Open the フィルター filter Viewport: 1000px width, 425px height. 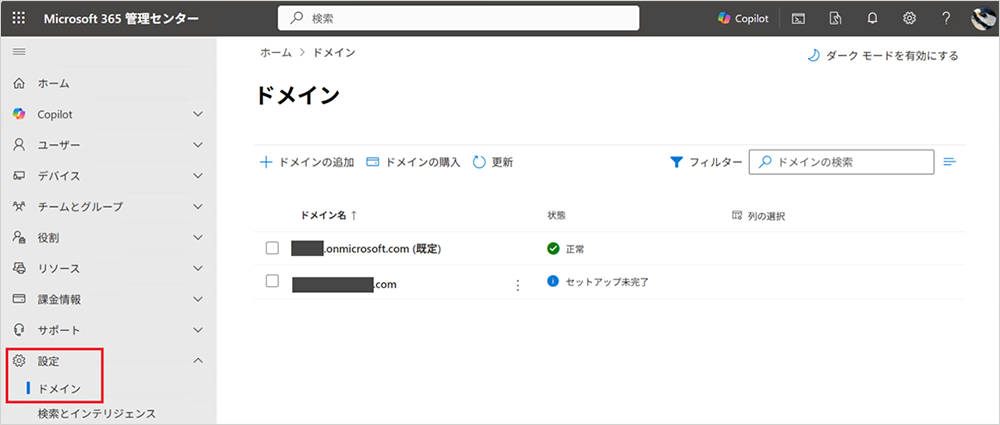(706, 162)
